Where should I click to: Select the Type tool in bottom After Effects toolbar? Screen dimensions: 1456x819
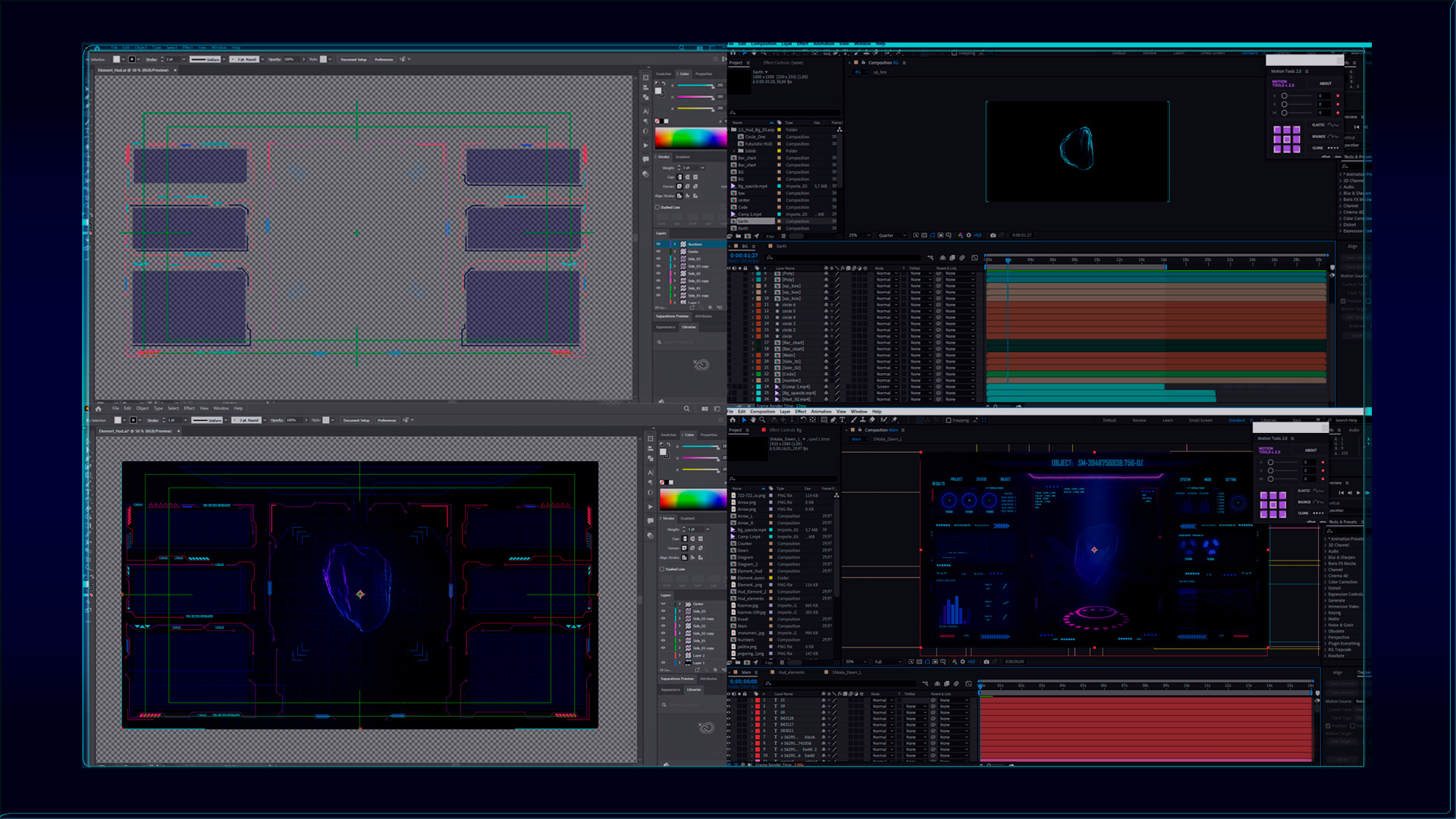[842, 419]
